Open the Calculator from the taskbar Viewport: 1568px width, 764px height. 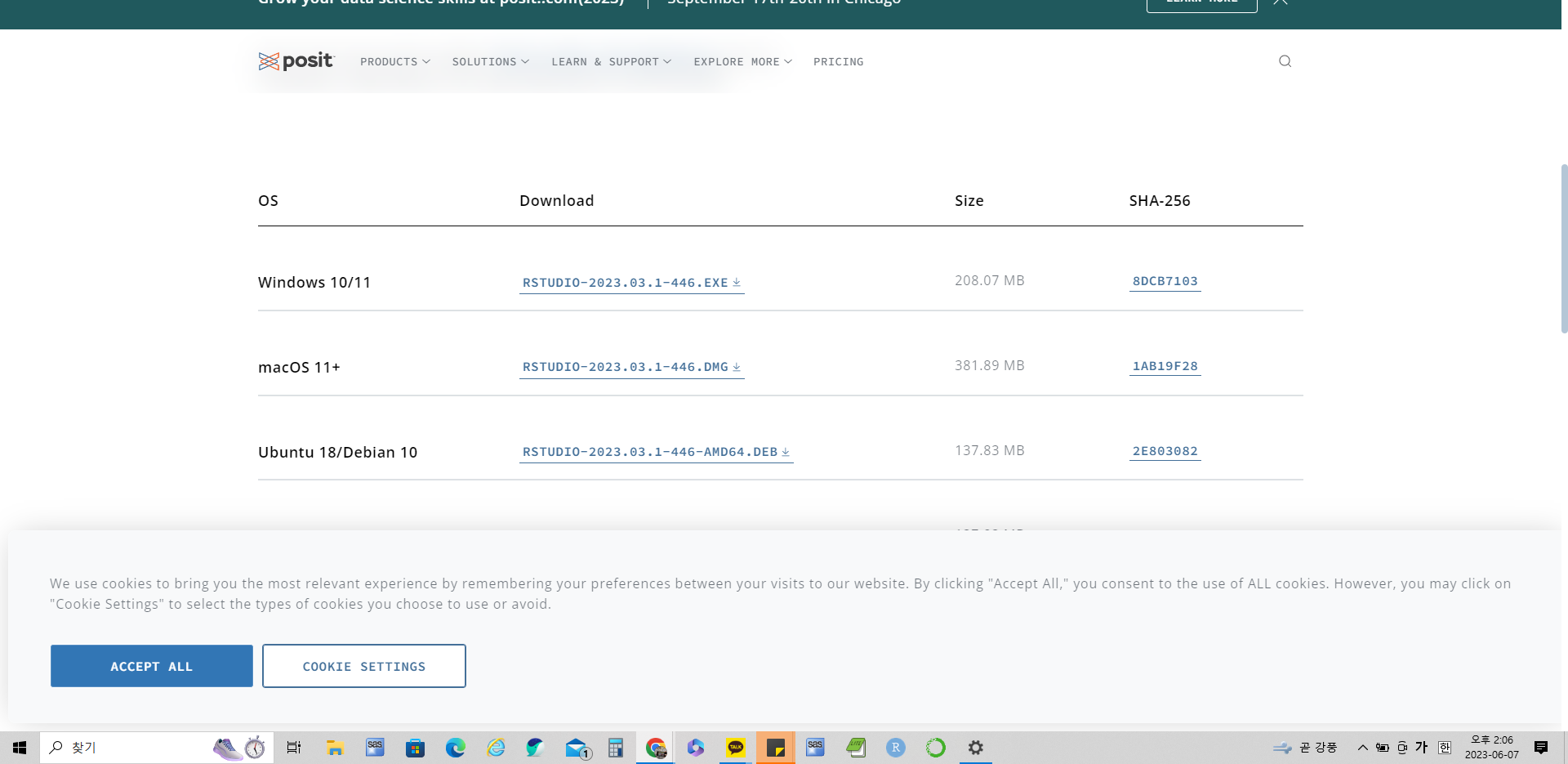616,748
